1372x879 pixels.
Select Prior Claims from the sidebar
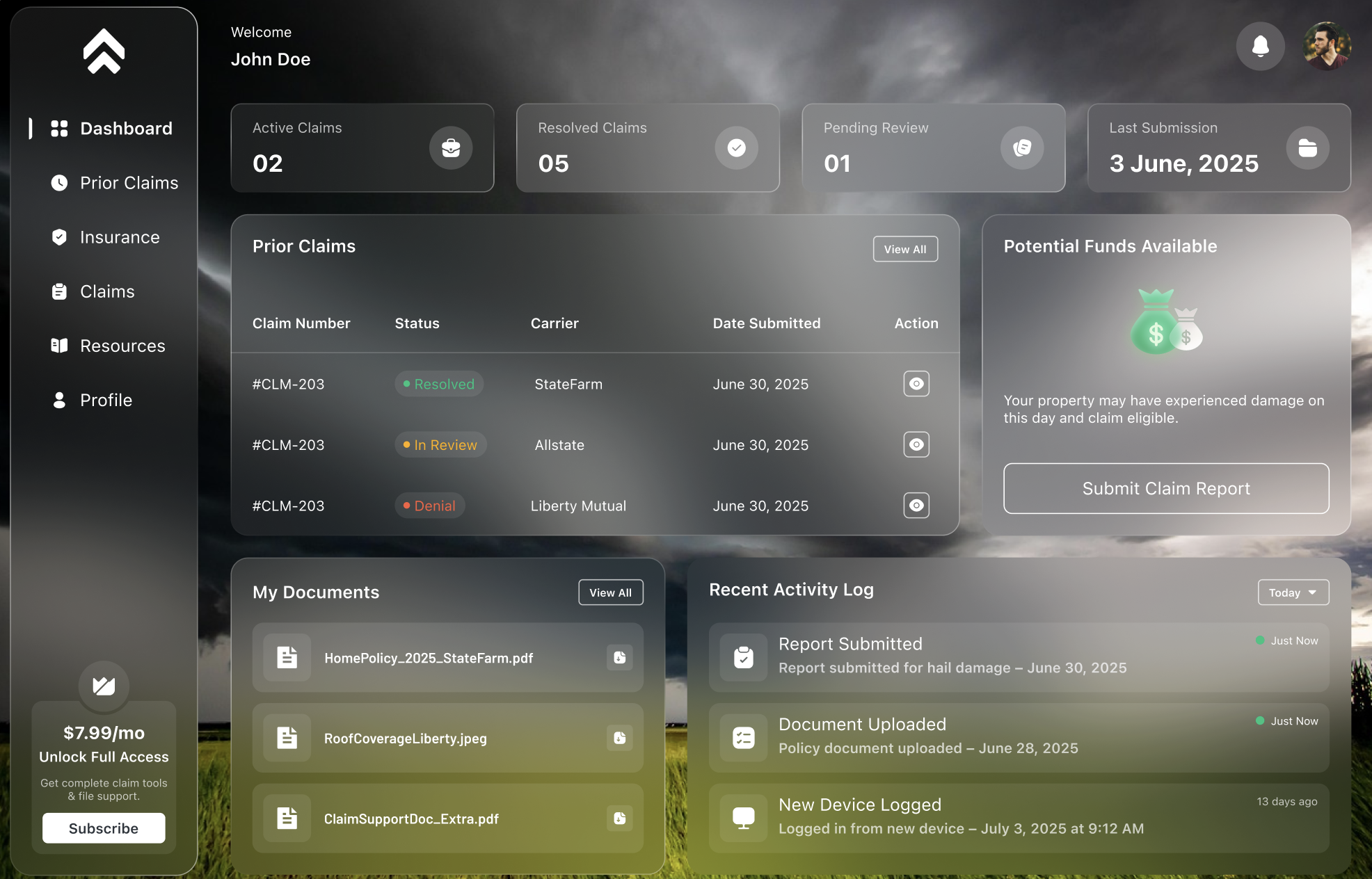point(129,183)
